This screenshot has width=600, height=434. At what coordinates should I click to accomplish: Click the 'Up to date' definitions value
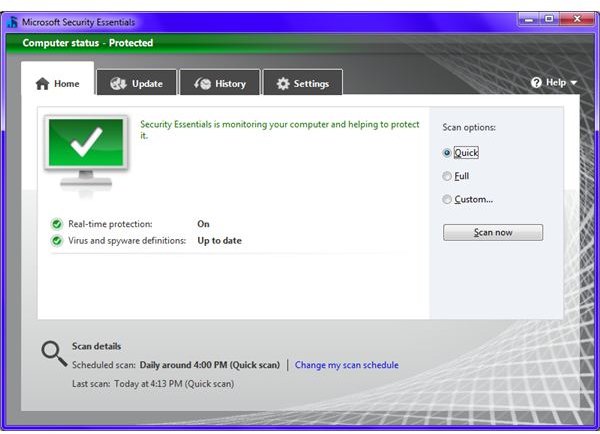(x=219, y=241)
